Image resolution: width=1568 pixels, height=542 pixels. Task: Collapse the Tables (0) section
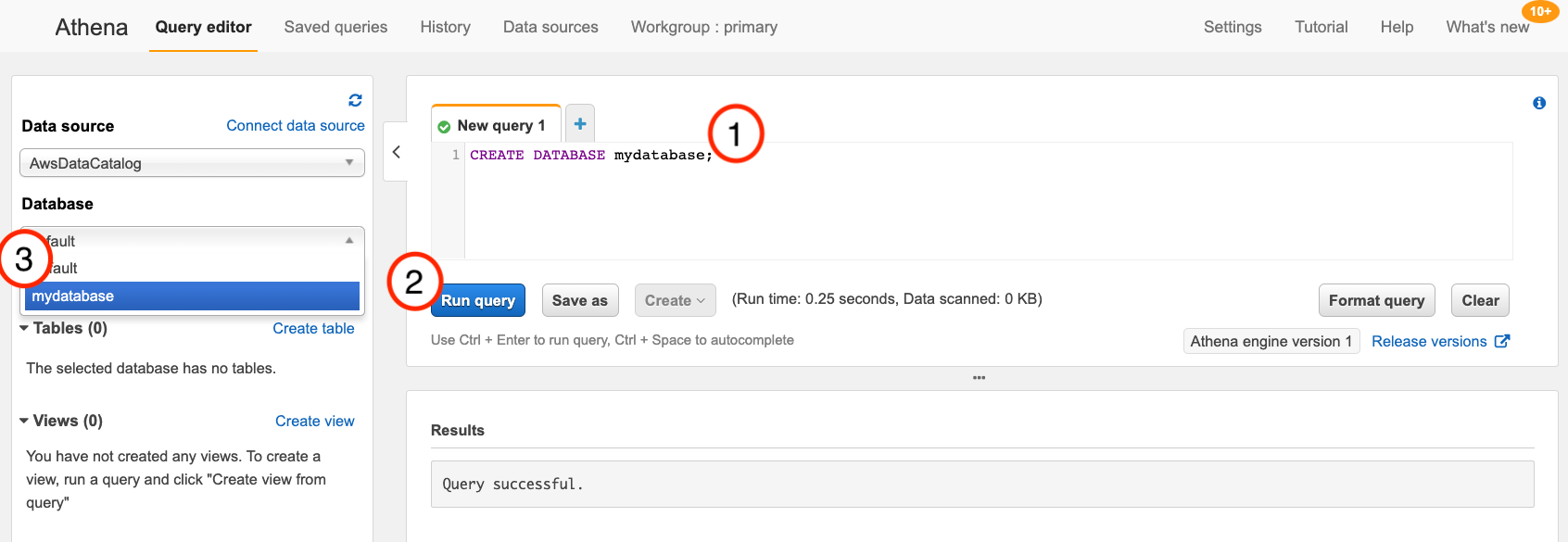pyautogui.click(x=23, y=328)
